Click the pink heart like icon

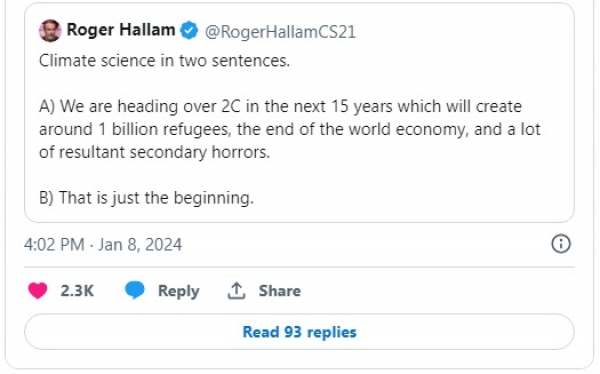[x=38, y=291]
